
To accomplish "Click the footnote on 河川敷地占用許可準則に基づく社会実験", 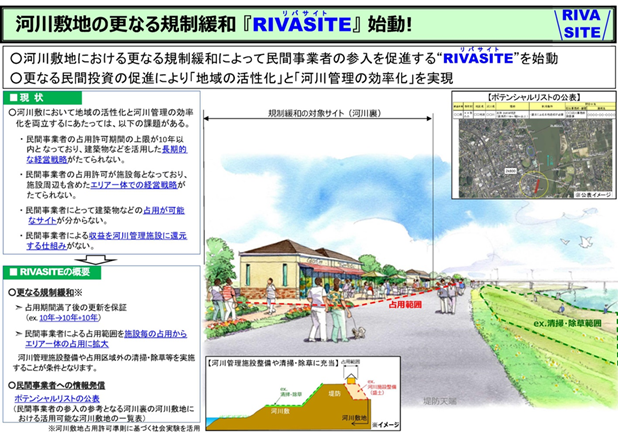I will point(124,428).
